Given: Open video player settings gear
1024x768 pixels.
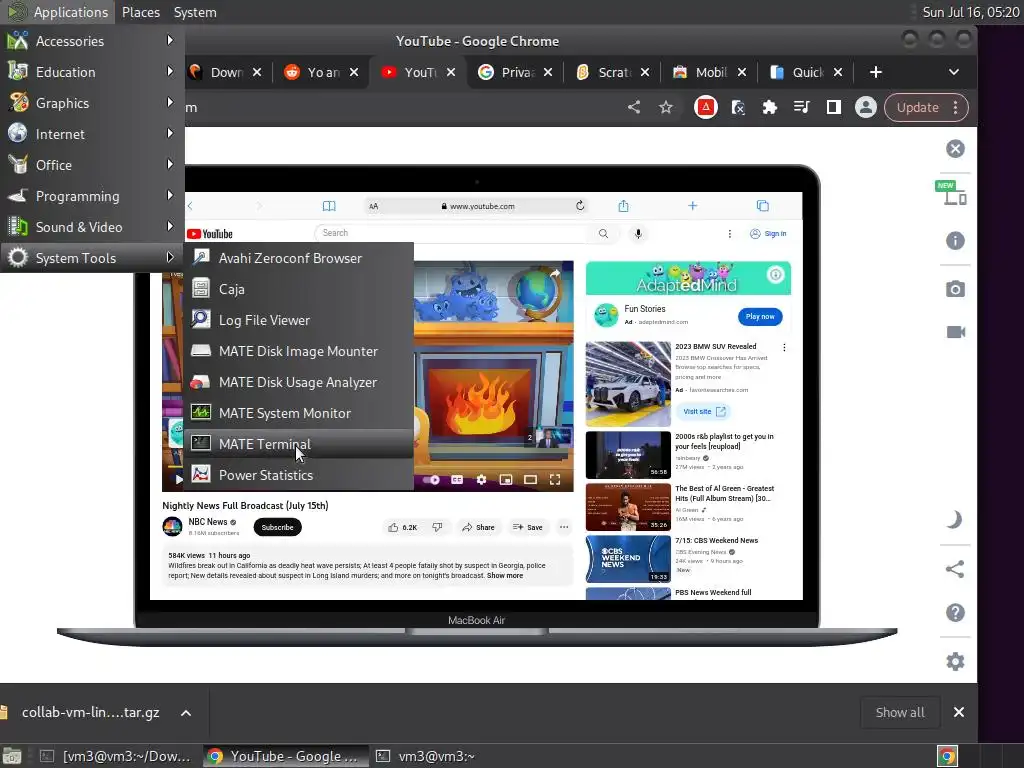Looking at the screenshot, I should click(481, 480).
